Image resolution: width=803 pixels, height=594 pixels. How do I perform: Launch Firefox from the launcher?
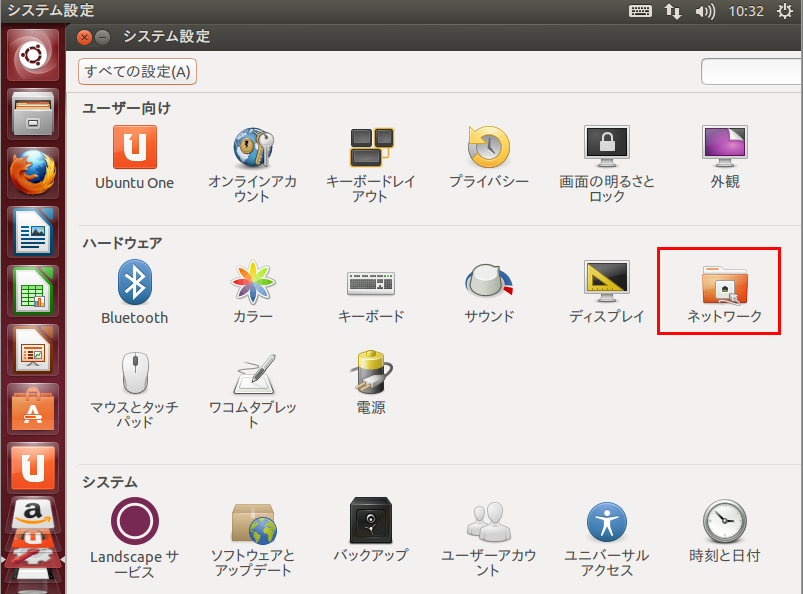[33, 173]
